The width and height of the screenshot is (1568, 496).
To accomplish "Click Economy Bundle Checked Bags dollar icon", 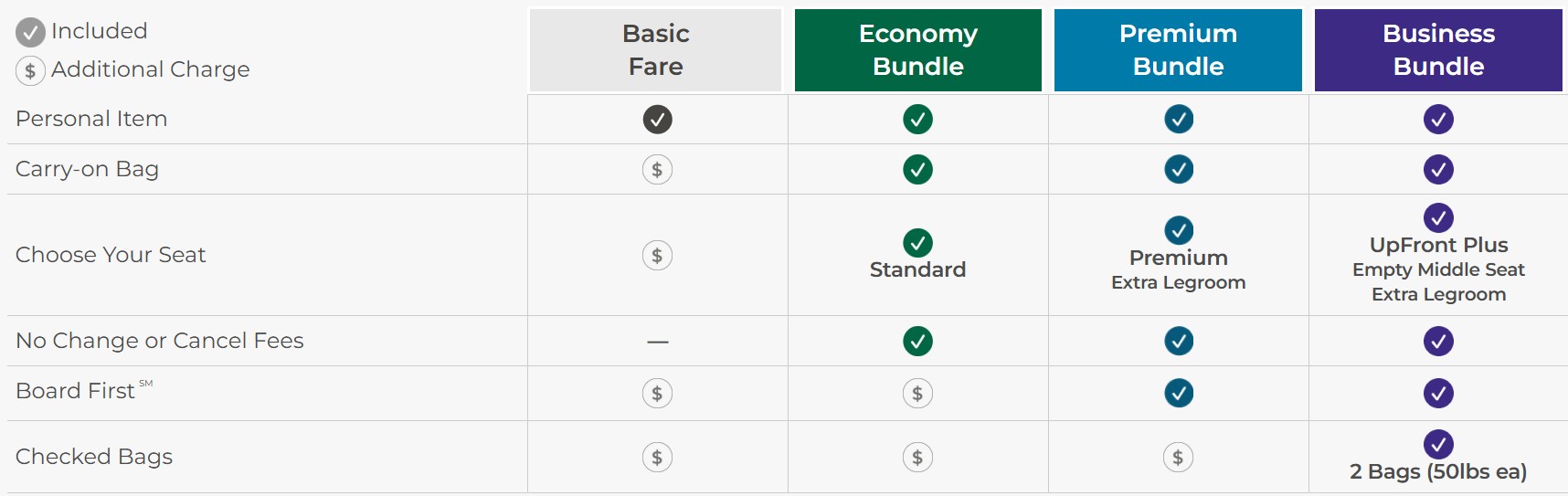I will coord(917,458).
